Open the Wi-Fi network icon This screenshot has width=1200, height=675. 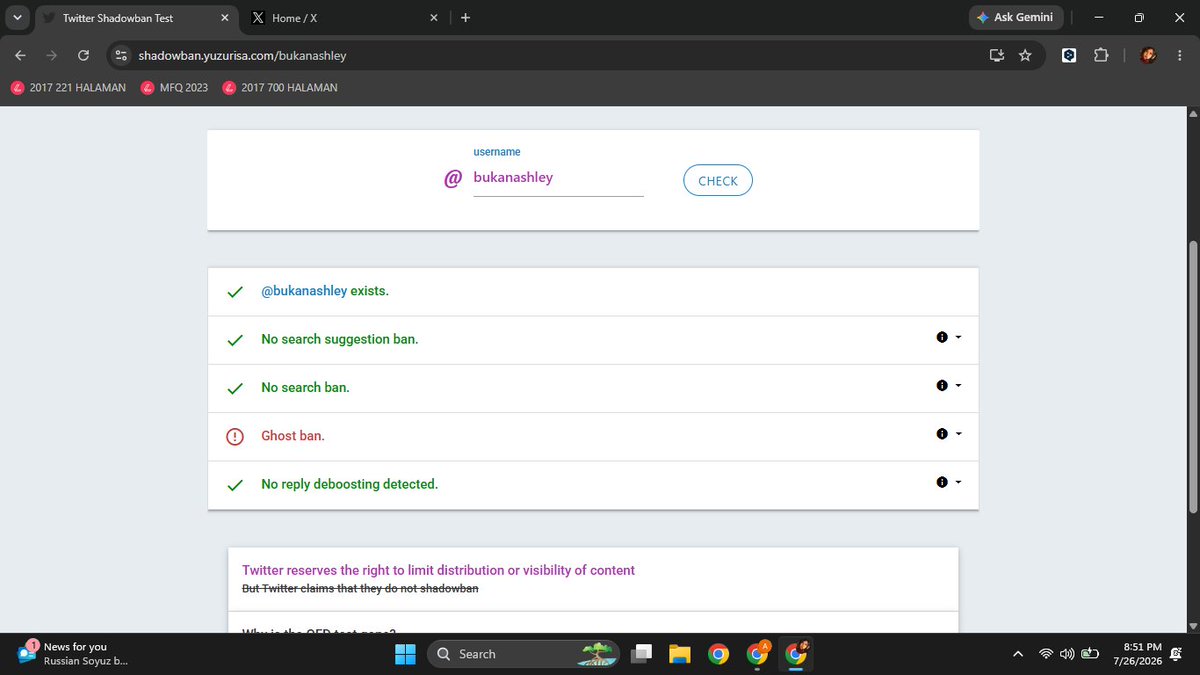[1046, 654]
